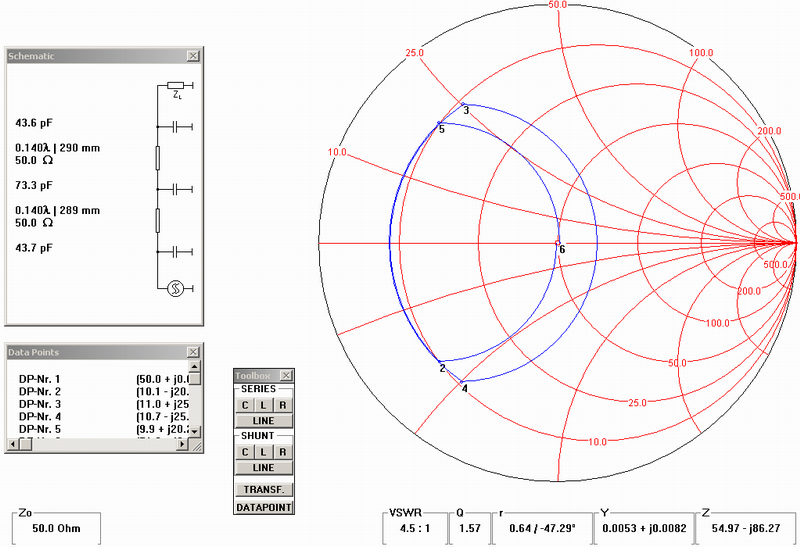Add a series LINE element
Viewport: 800px width, 547px height.
[x=264, y=421]
